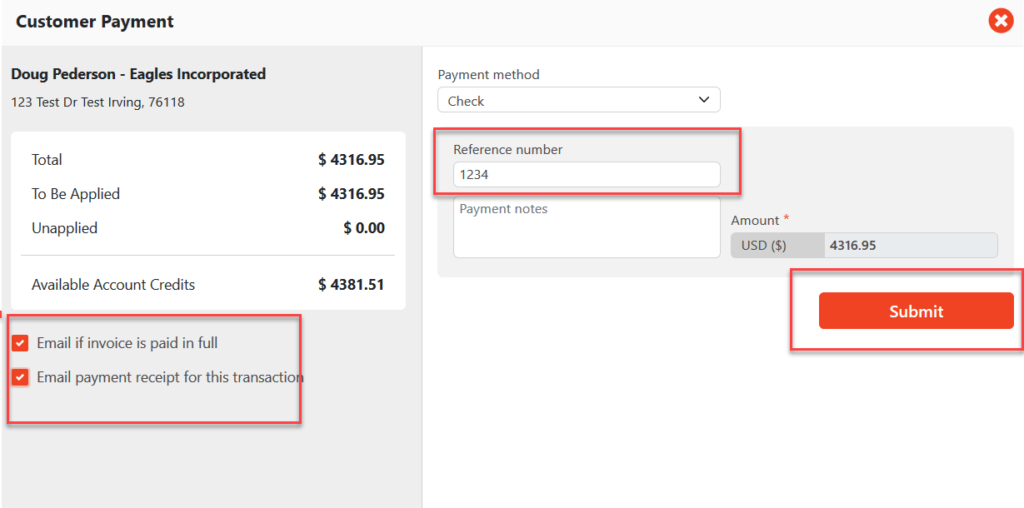Click the 'Email if invoice is paid in full' label

click(127, 343)
